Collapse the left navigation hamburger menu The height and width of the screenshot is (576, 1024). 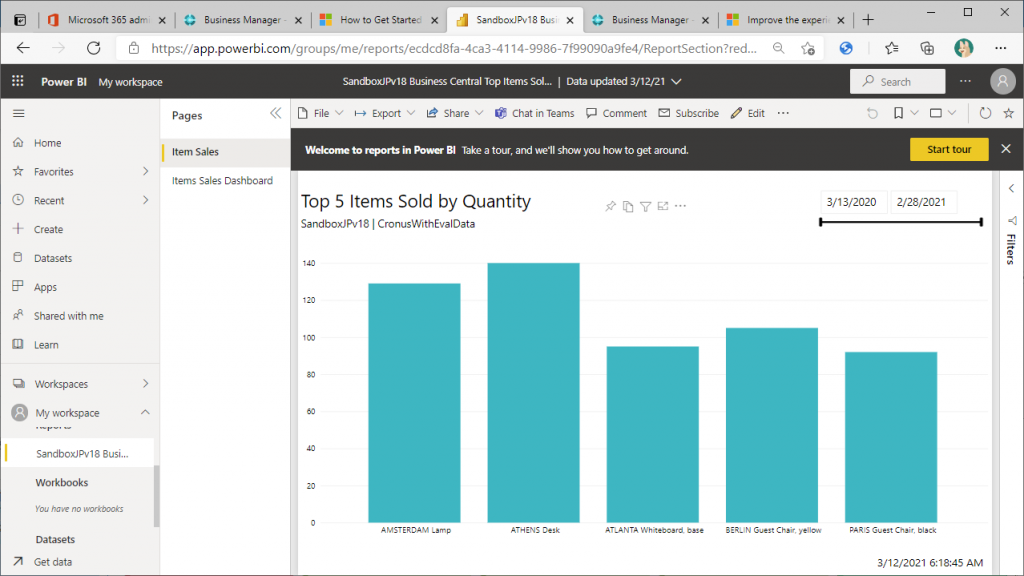pyautogui.click(x=19, y=114)
